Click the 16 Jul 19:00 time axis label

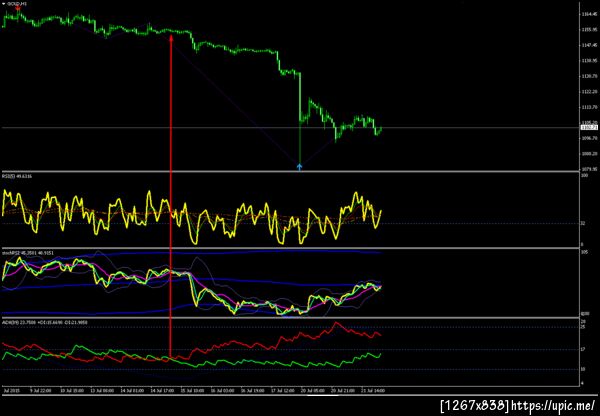(254, 391)
